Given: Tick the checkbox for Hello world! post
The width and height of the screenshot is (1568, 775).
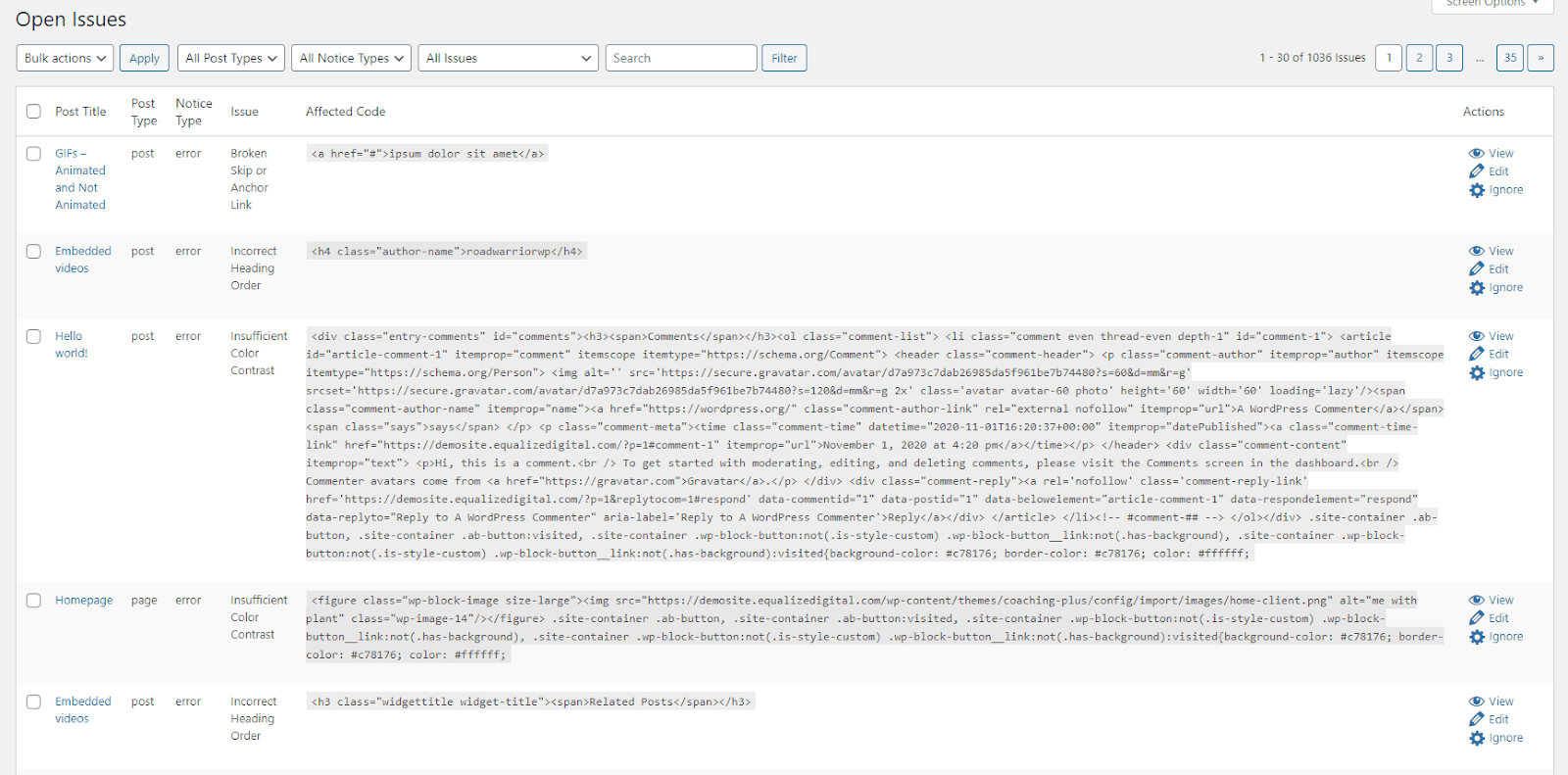Looking at the screenshot, I should point(33,336).
